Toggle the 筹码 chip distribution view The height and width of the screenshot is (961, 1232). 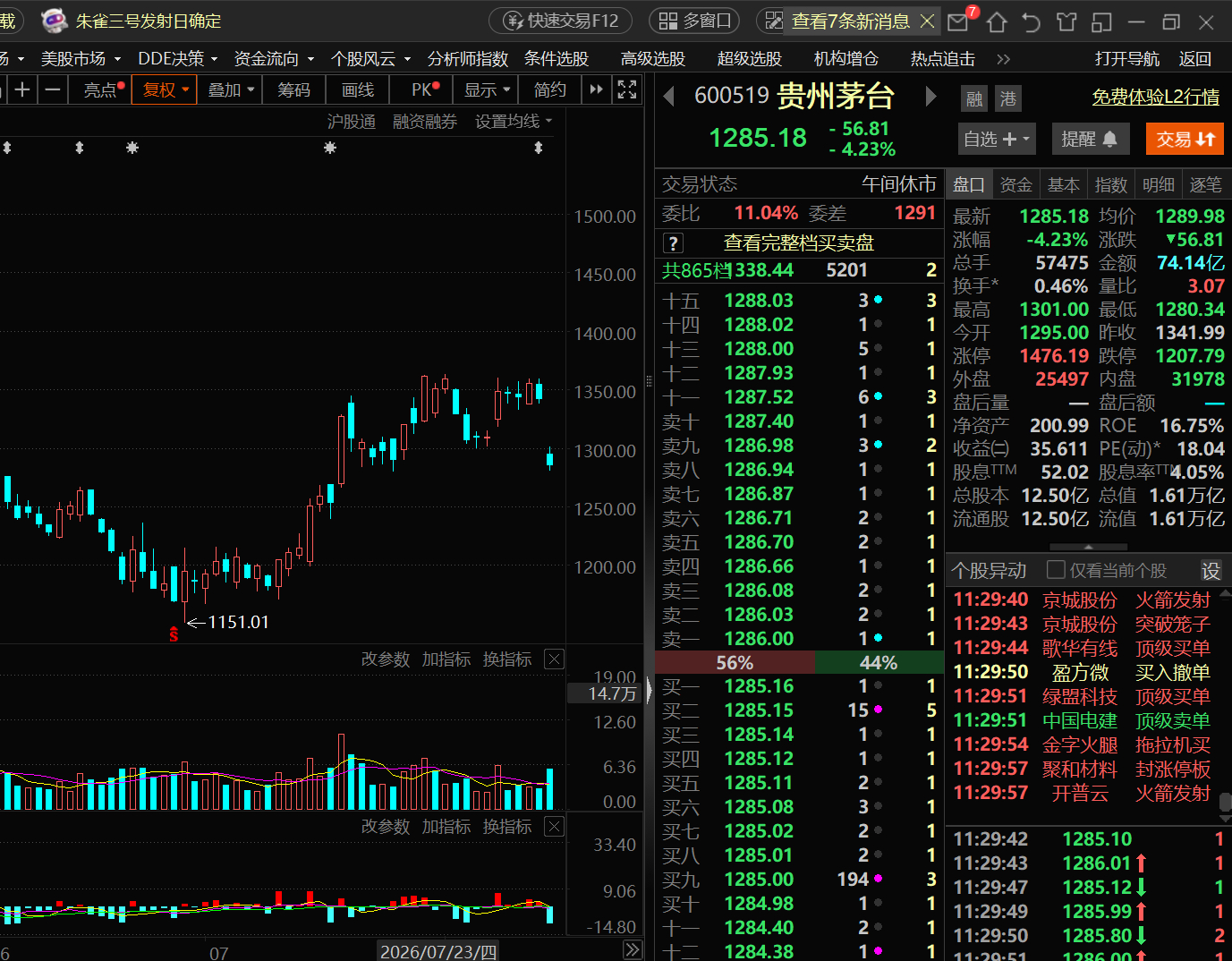[x=293, y=89]
